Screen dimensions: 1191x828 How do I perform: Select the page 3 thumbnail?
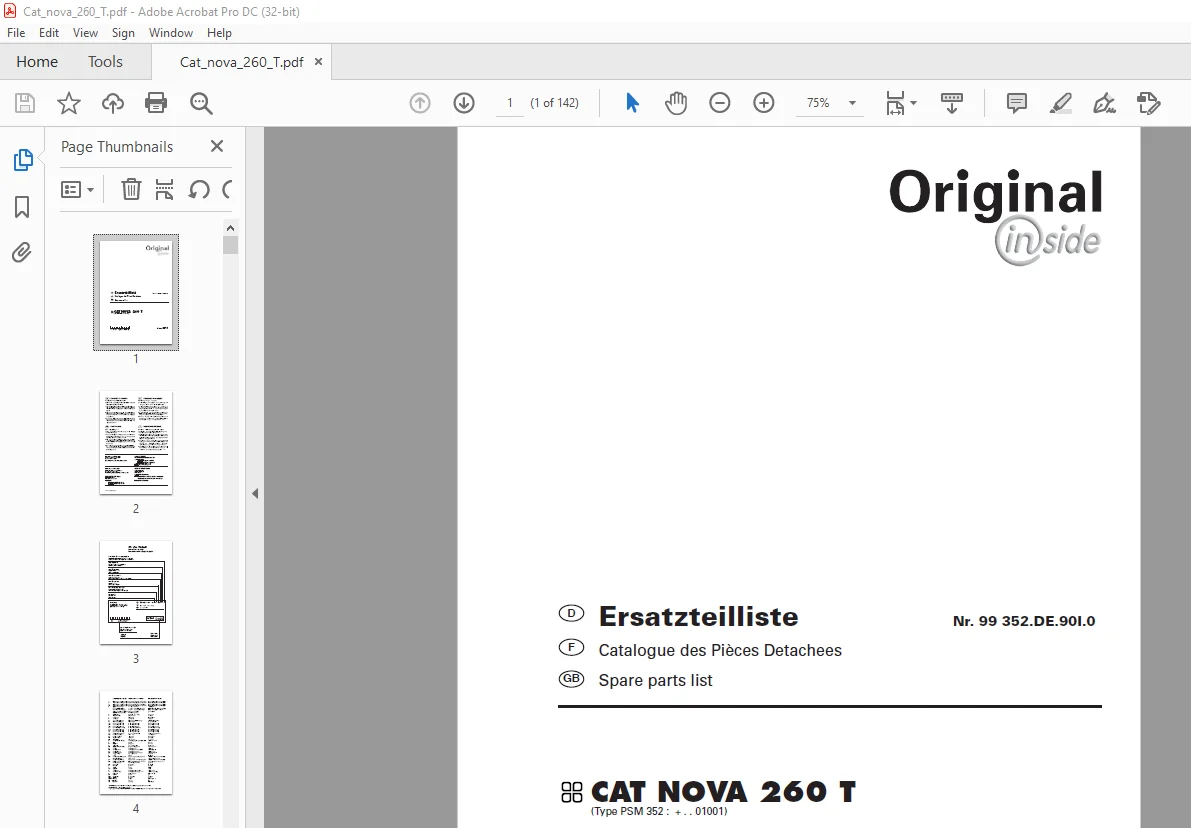tap(136, 593)
